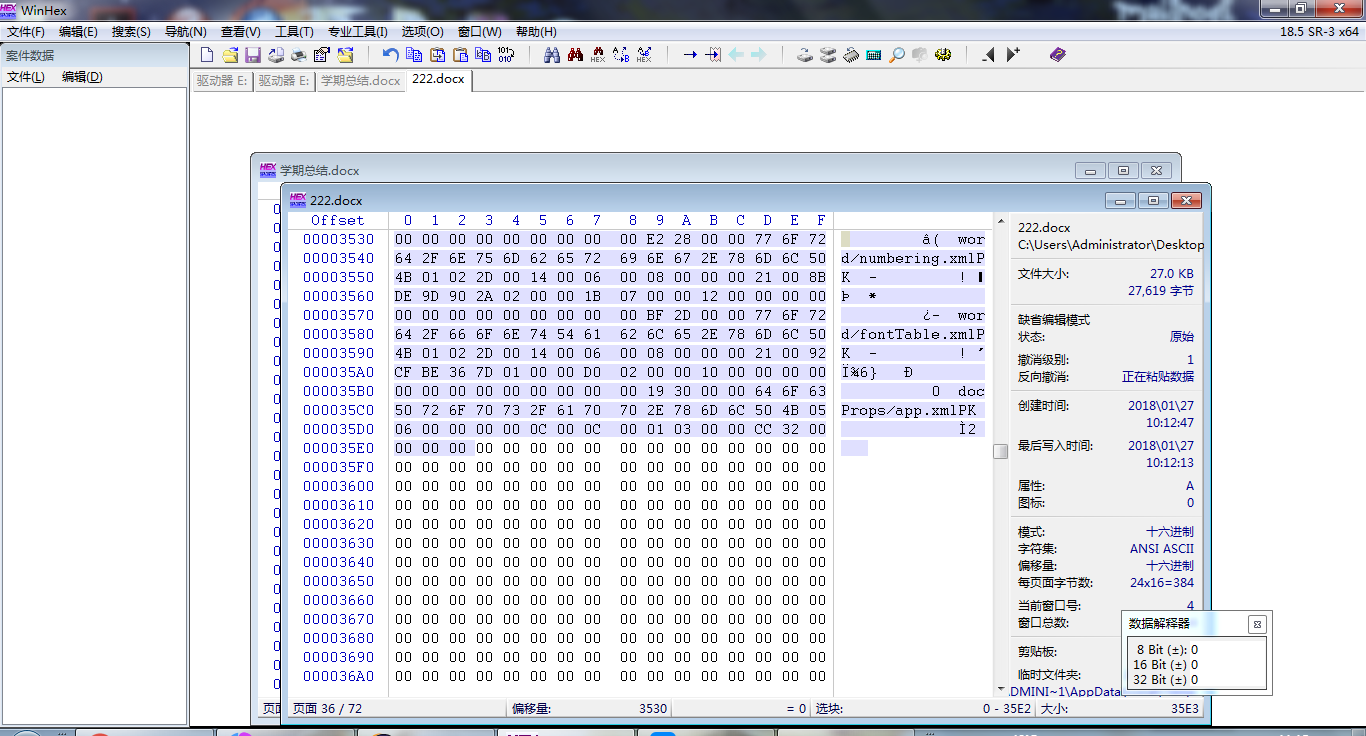The image size is (1366, 736).
Task: Click the Clone Disk toolbar icon
Action: coord(828,55)
